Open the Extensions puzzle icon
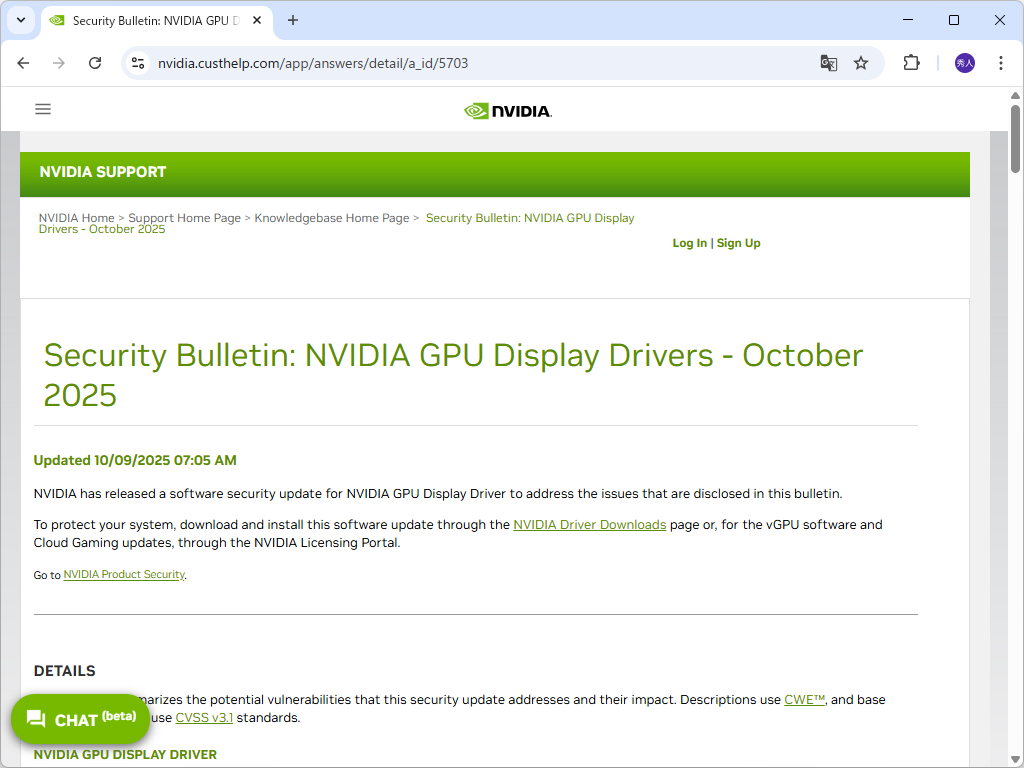 pos(912,63)
